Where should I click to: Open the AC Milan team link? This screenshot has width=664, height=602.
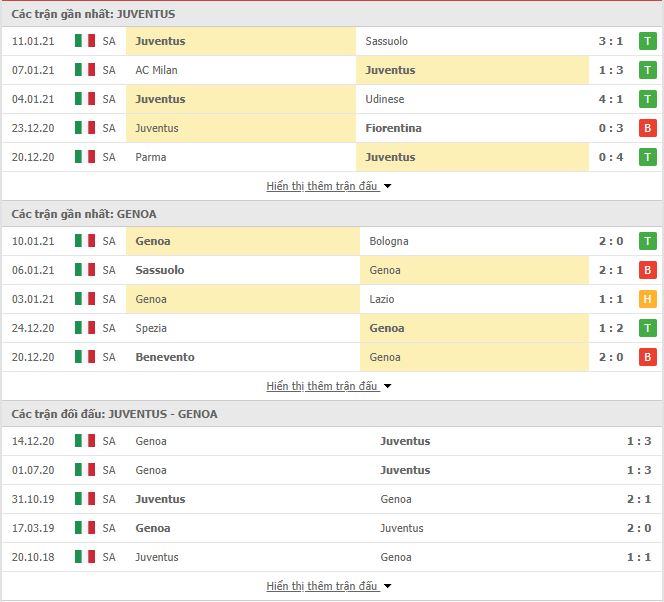tap(156, 70)
